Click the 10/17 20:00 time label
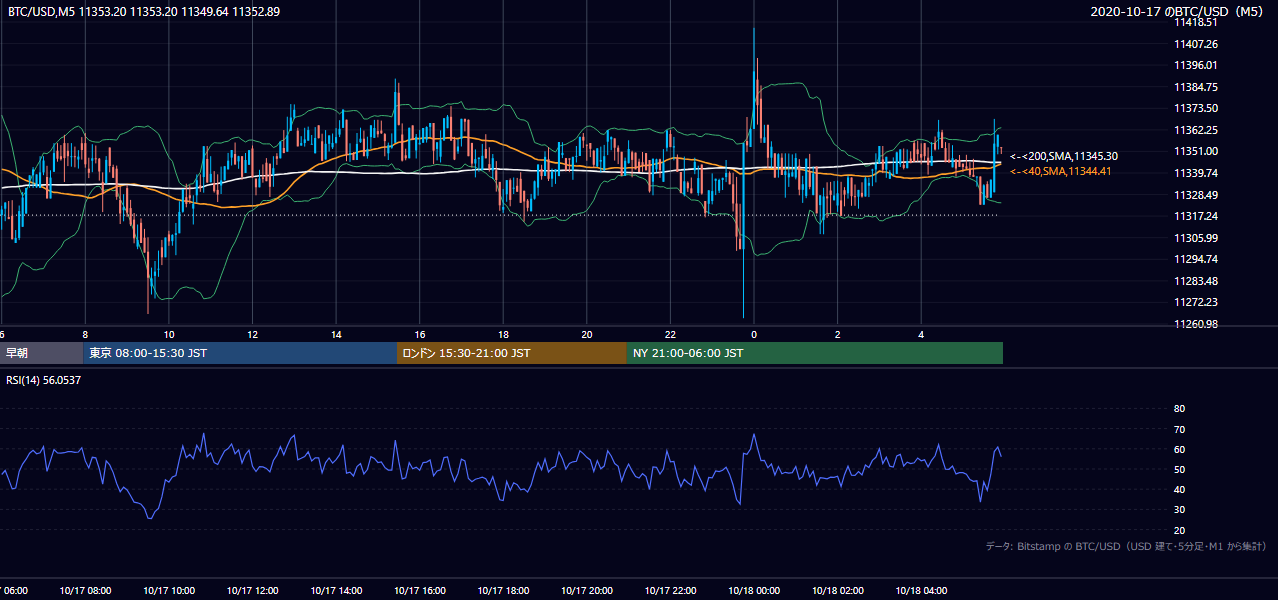 (x=587, y=591)
